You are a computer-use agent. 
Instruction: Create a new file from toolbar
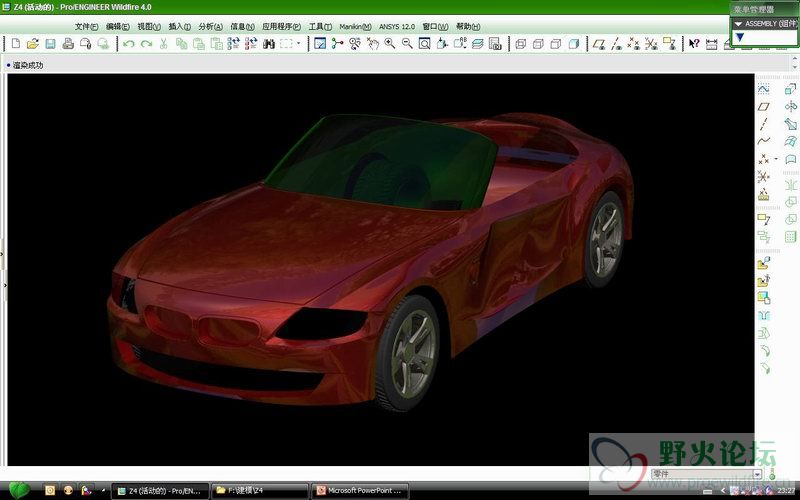coord(16,44)
